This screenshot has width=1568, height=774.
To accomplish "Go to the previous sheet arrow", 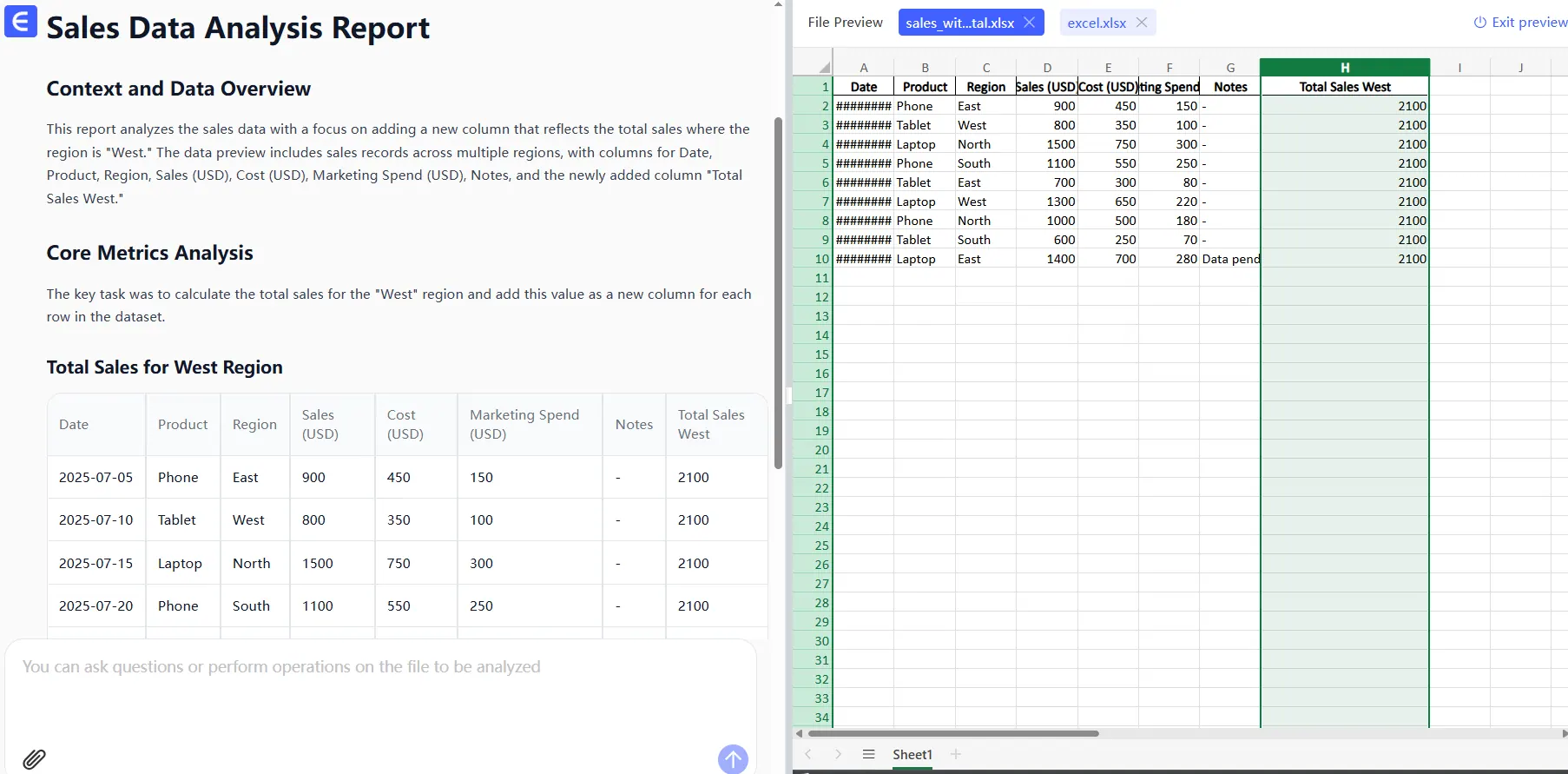I will 808,754.
